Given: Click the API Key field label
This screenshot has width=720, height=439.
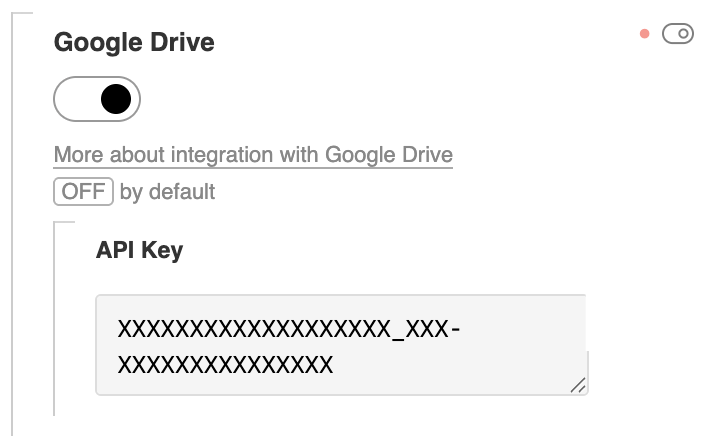Looking at the screenshot, I should (139, 250).
